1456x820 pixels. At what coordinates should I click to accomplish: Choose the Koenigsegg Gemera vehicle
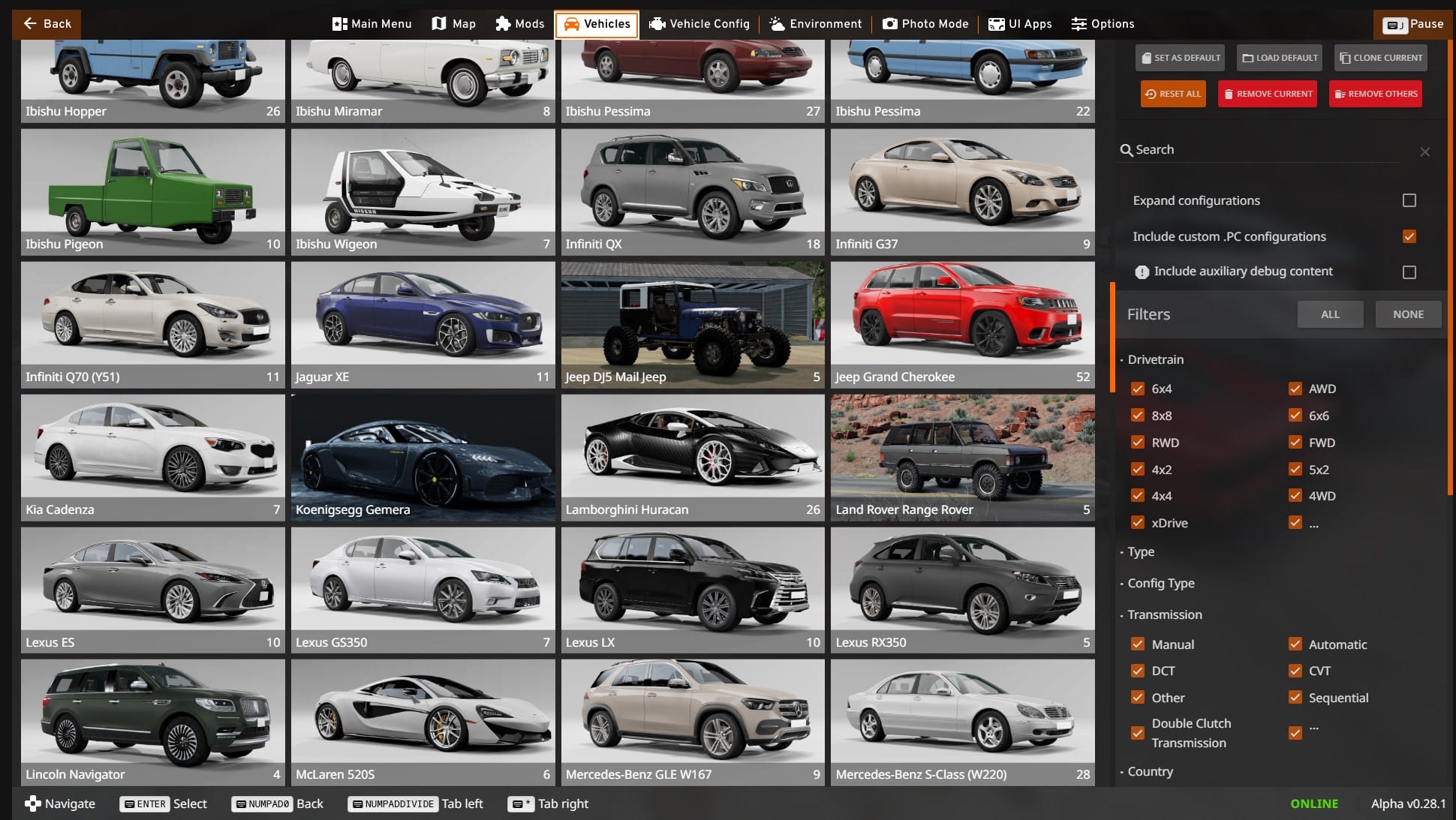tap(423, 457)
